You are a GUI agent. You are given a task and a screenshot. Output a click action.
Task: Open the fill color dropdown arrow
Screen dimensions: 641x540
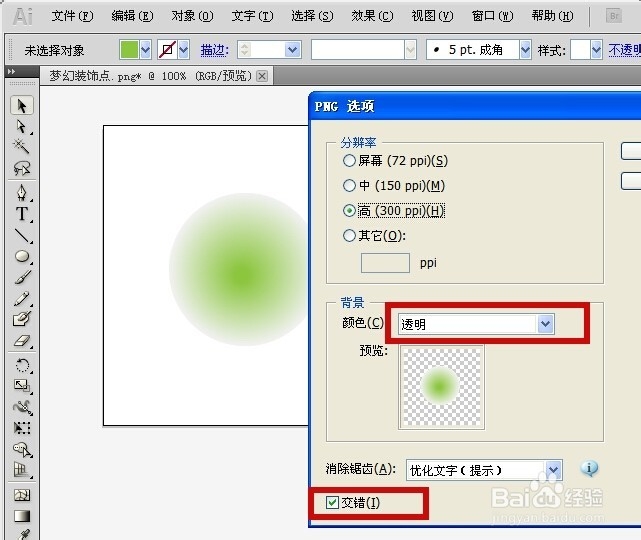click(x=146, y=50)
